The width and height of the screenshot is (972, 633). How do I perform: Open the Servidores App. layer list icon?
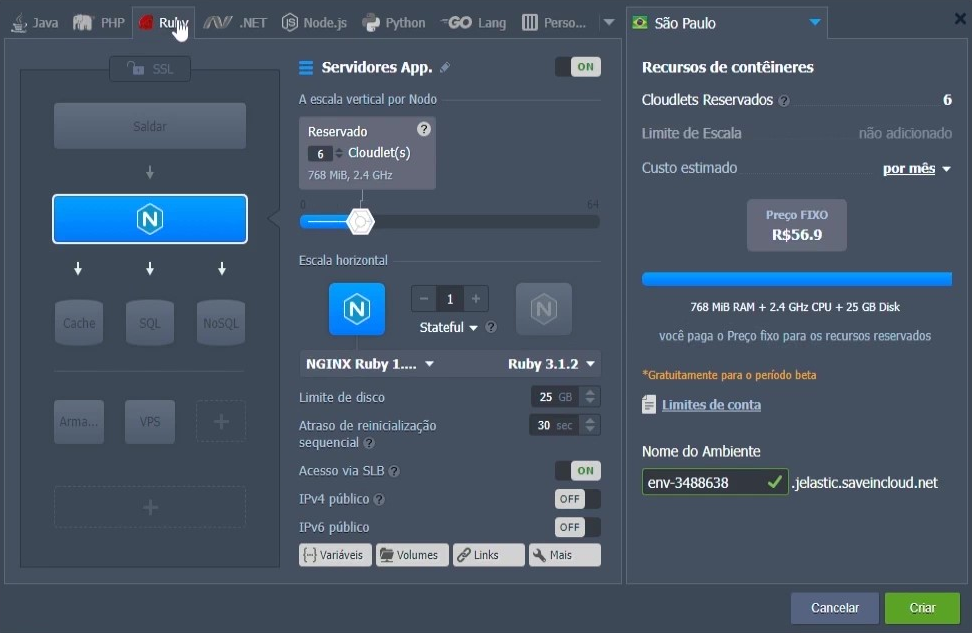coord(306,67)
